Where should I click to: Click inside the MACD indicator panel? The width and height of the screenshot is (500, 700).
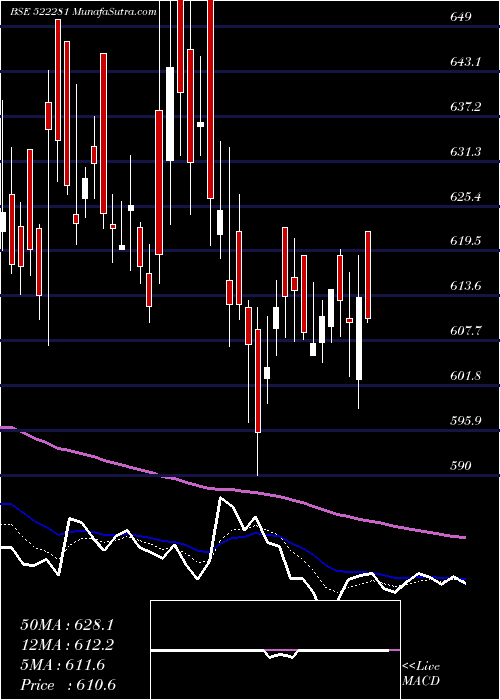click(275, 650)
